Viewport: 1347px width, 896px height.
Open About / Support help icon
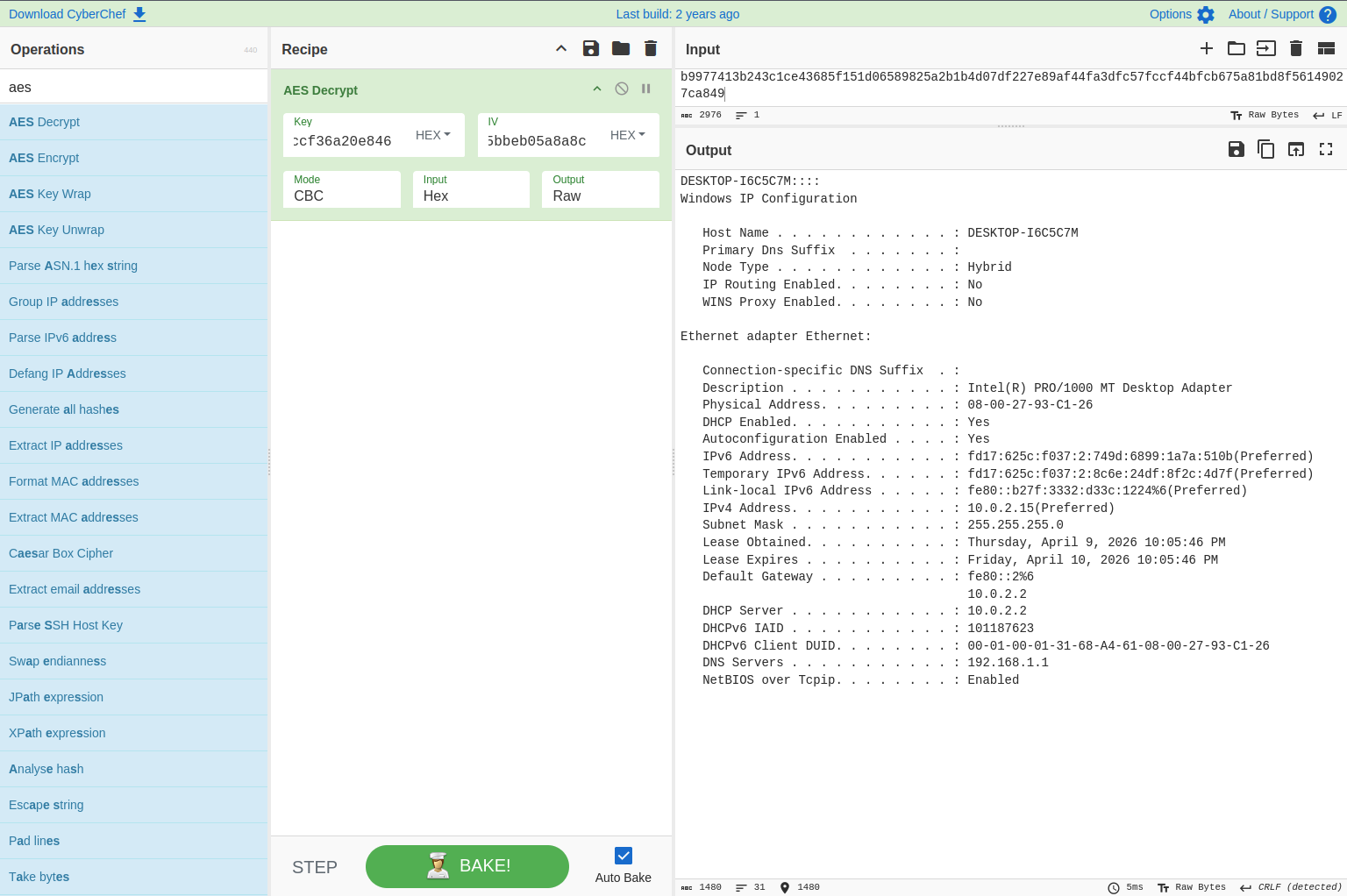(x=1328, y=14)
